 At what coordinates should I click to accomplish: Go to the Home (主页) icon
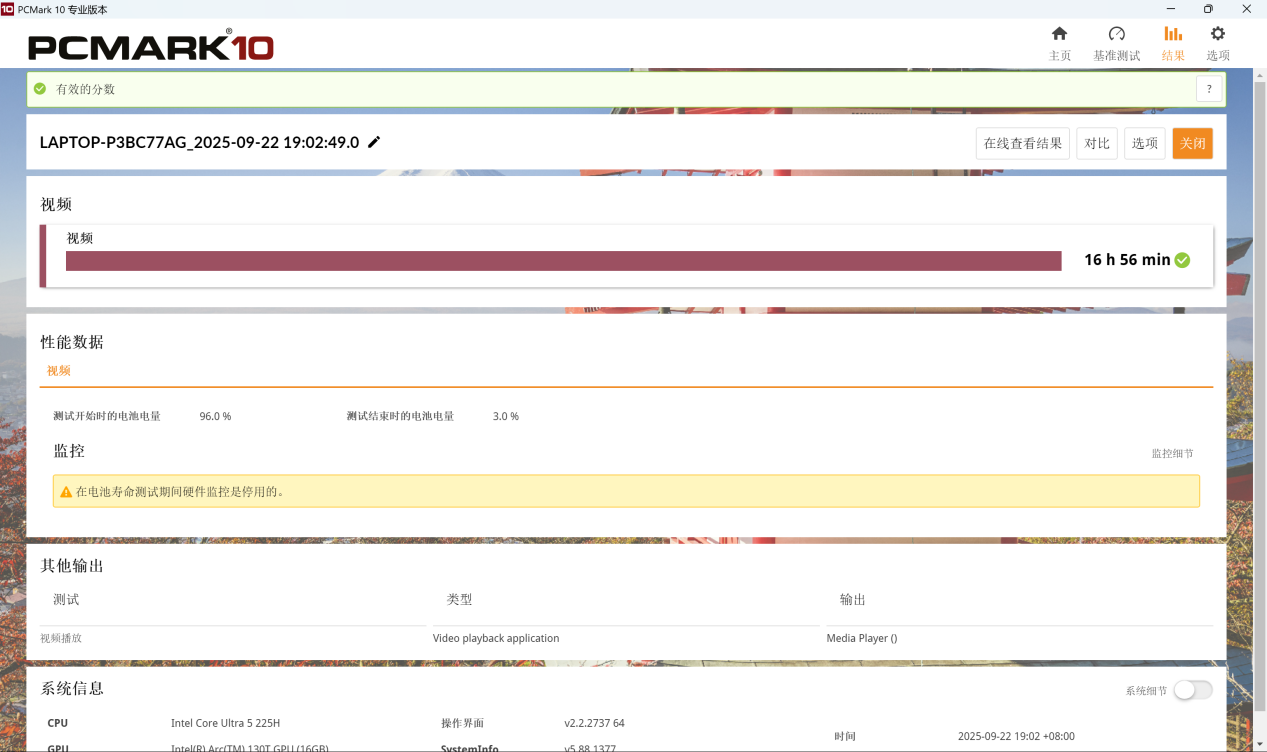[x=1059, y=34]
